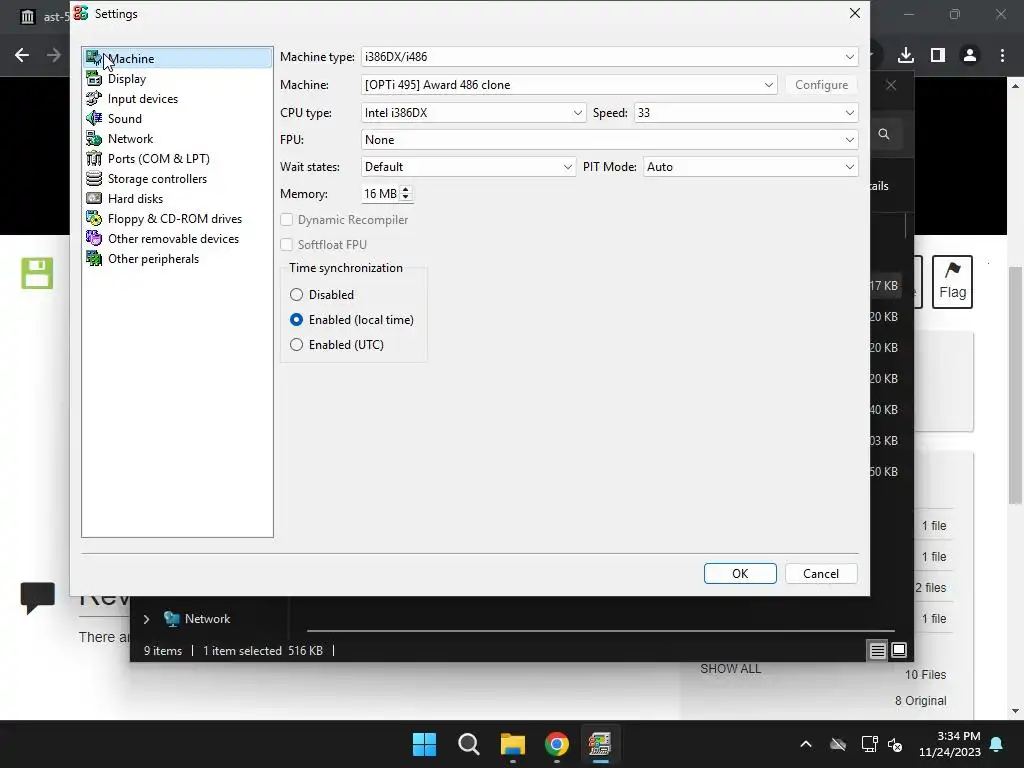Select the Hard disks settings page
This screenshot has height=768, width=1024.
[x=135, y=199]
